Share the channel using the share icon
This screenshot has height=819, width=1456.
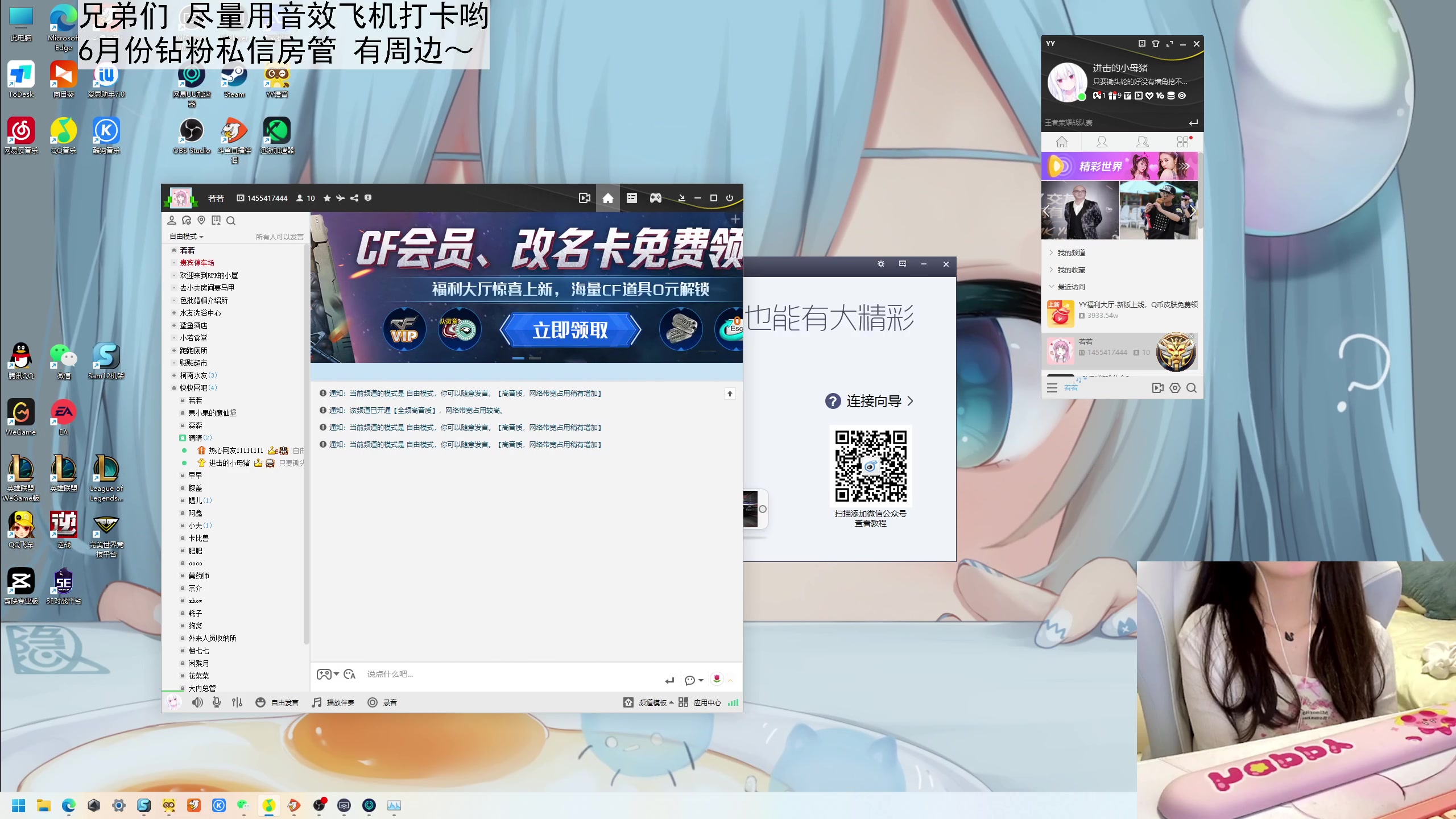pos(354,198)
